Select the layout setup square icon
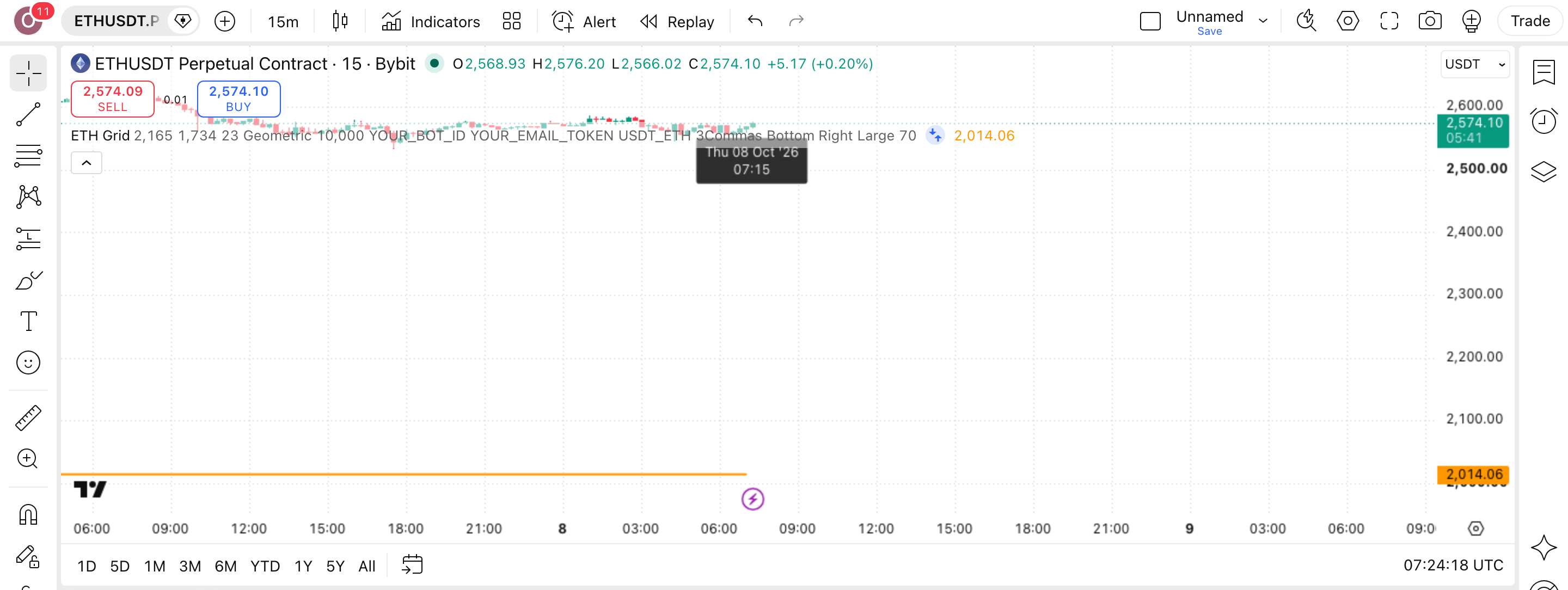1568x590 pixels. [x=1150, y=21]
